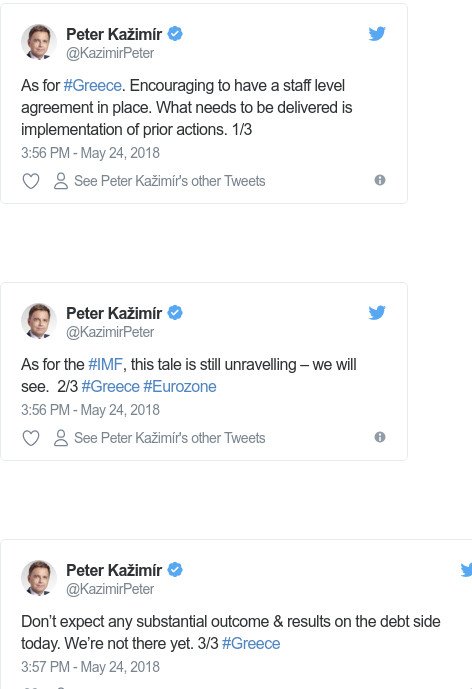Click the verified badge in third tweet
The height and width of the screenshot is (689, 472).
tap(175, 570)
